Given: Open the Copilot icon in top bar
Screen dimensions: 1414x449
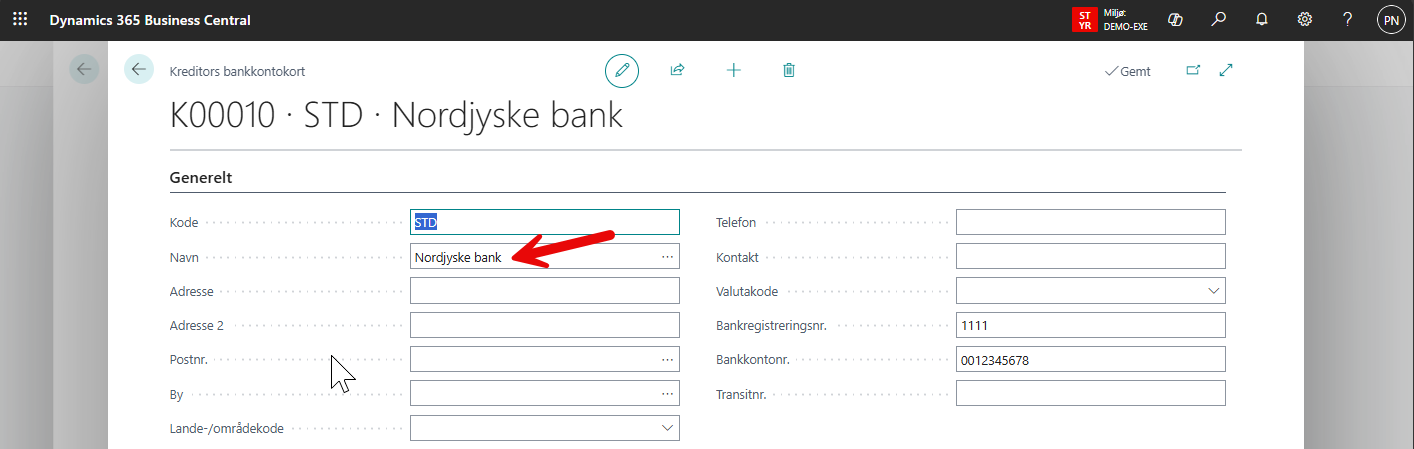Looking at the screenshot, I should coord(1175,20).
